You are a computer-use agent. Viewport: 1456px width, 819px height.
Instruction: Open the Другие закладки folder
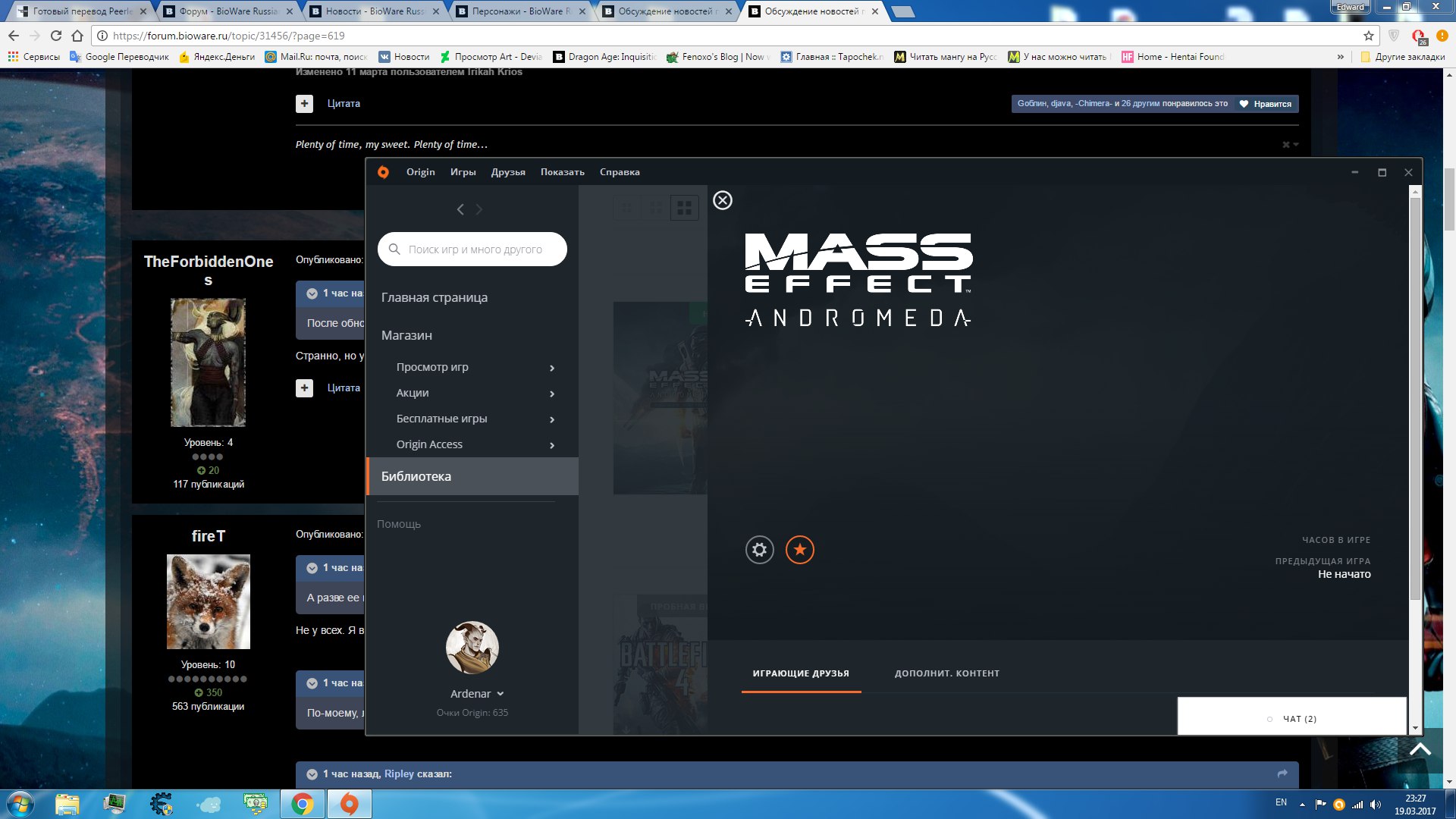(x=1403, y=57)
